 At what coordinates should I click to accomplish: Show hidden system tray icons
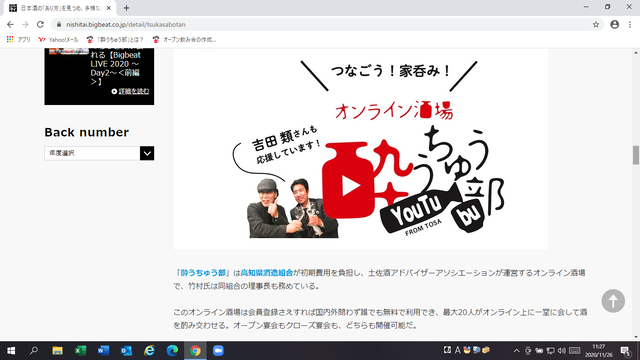click(x=516, y=351)
